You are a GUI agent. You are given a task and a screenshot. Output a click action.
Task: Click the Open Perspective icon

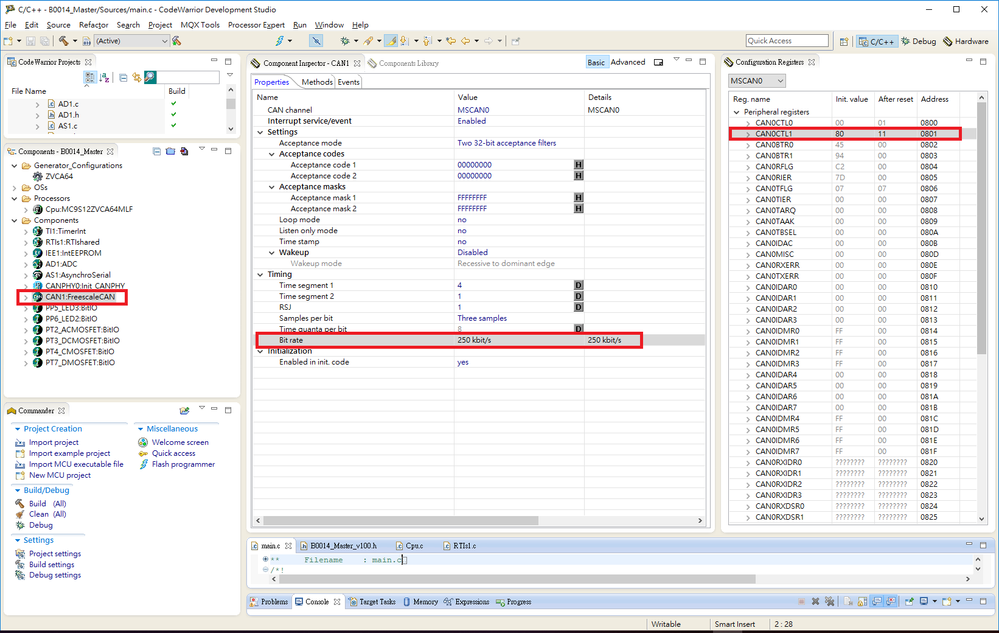(844, 41)
